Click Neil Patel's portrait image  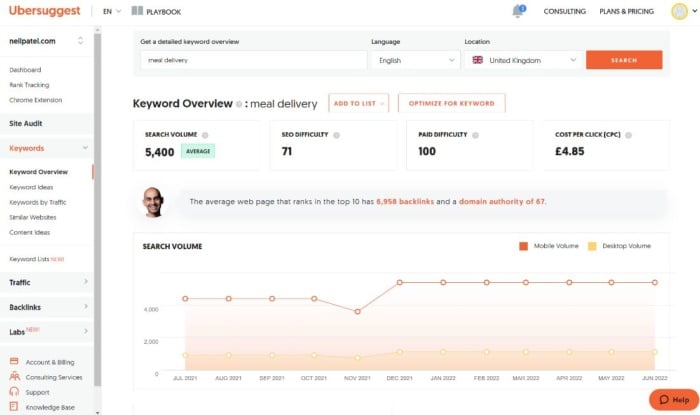click(153, 202)
